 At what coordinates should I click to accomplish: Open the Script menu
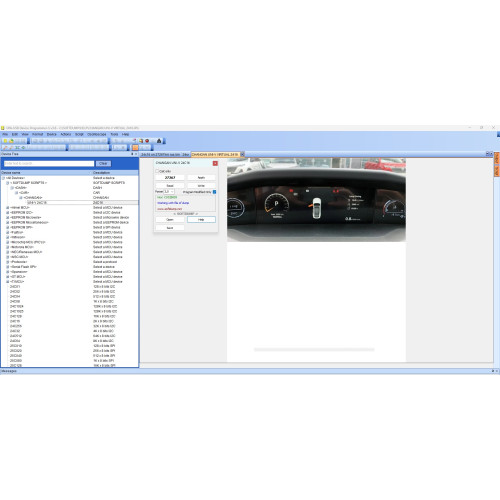click(x=79, y=134)
